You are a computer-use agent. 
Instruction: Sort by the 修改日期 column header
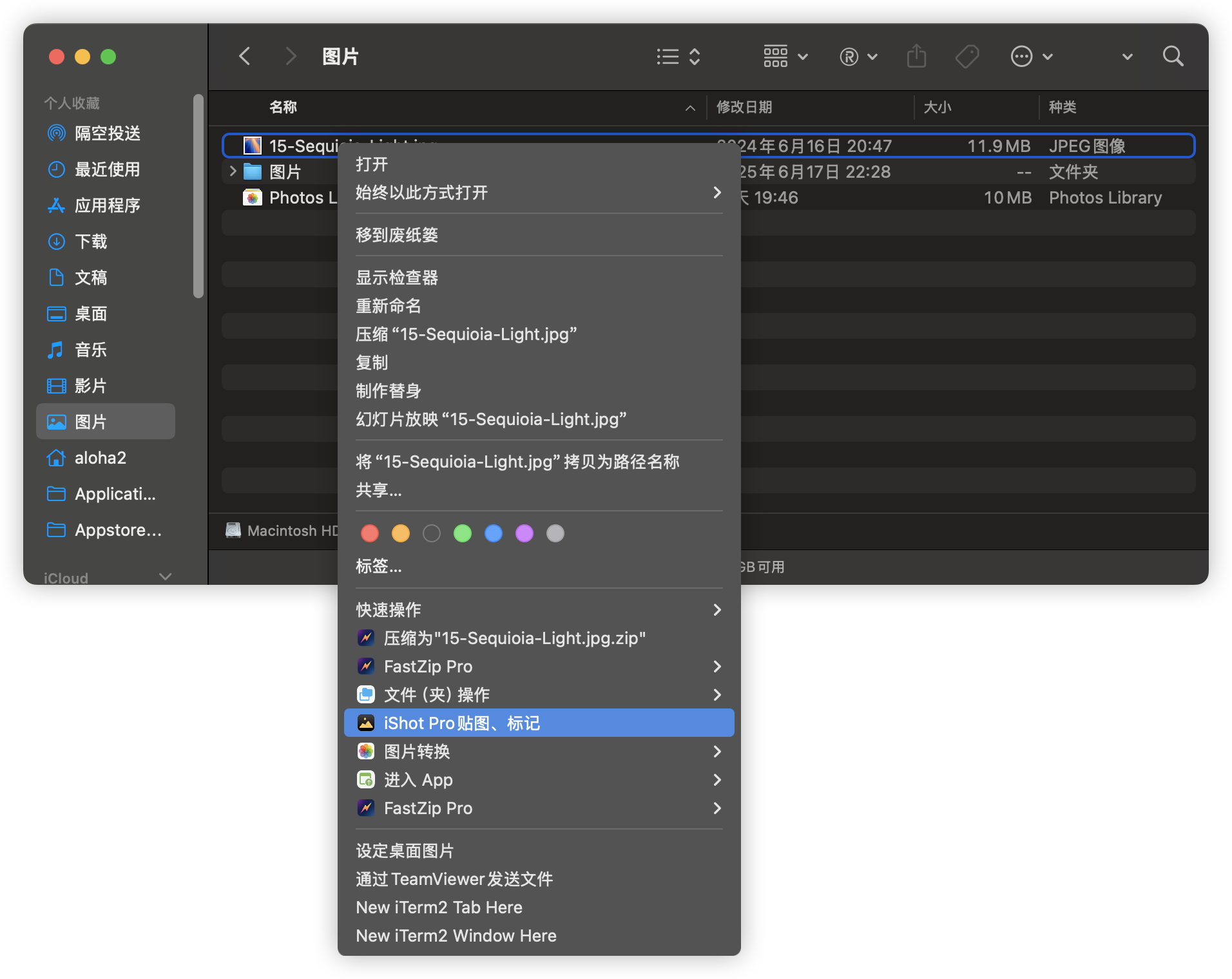pos(744,107)
